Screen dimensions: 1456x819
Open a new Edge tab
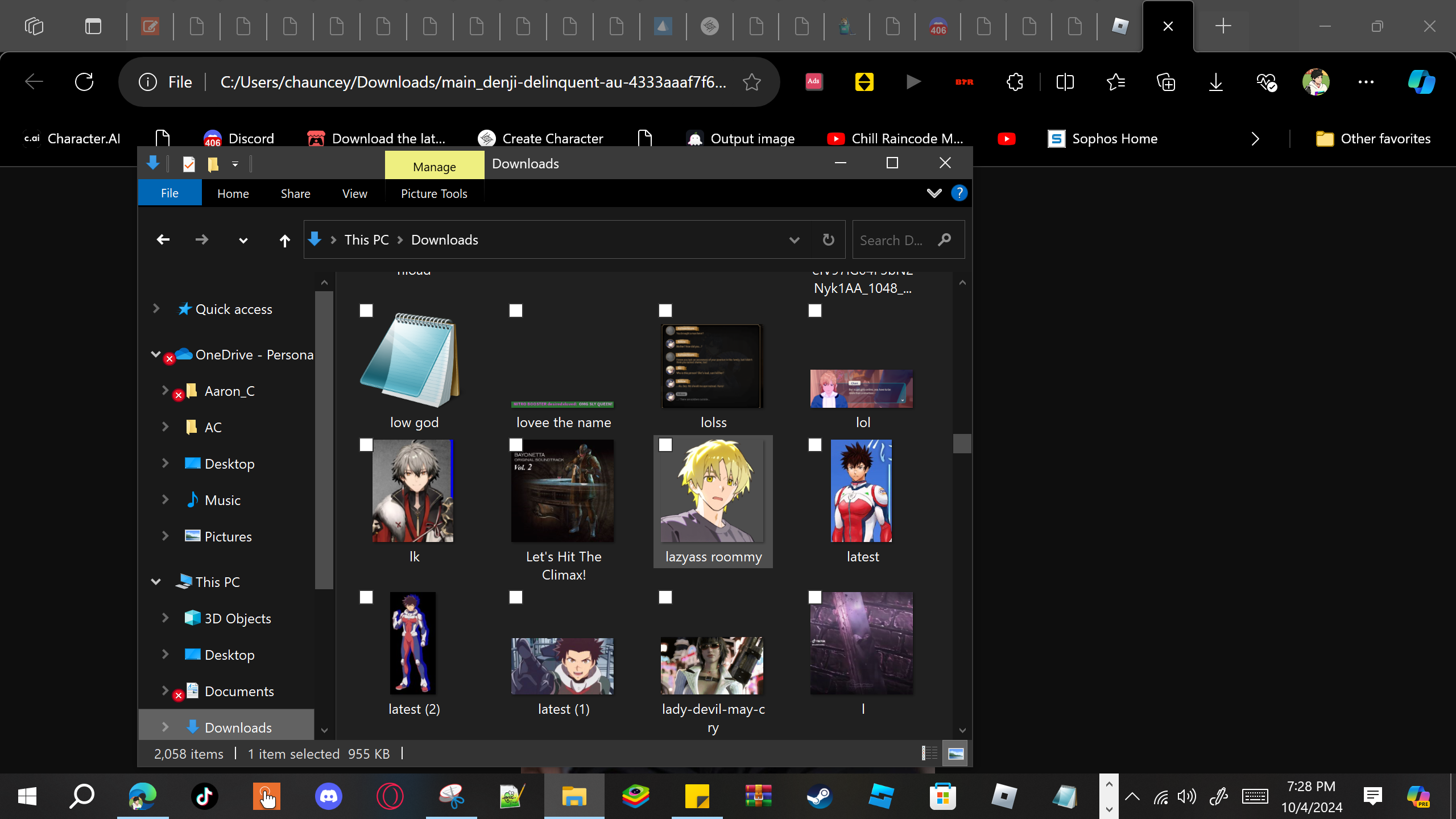point(1223,26)
